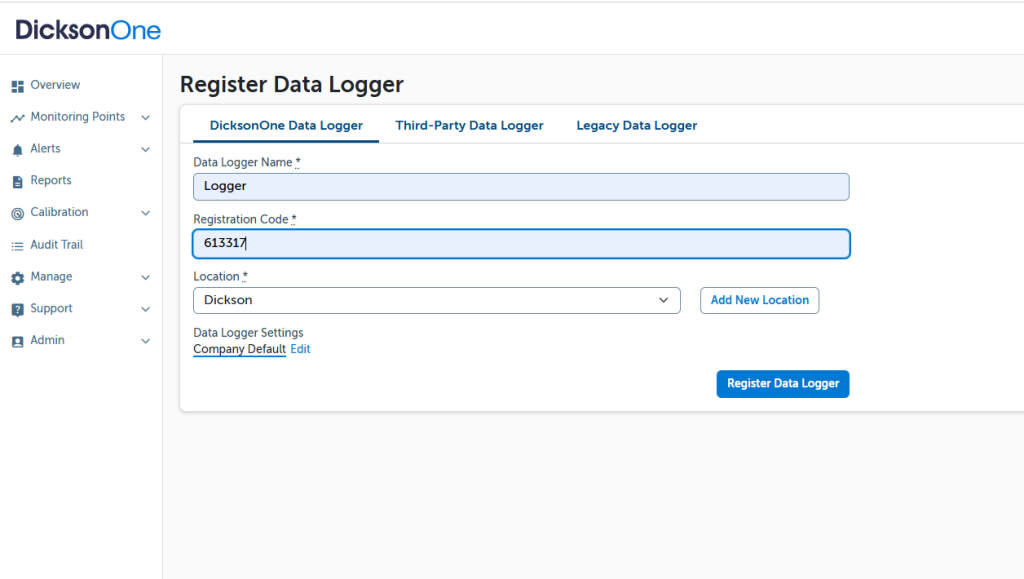The width and height of the screenshot is (1024, 579).
Task: Focus the Data Logger Name field
Action: click(x=520, y=186)
